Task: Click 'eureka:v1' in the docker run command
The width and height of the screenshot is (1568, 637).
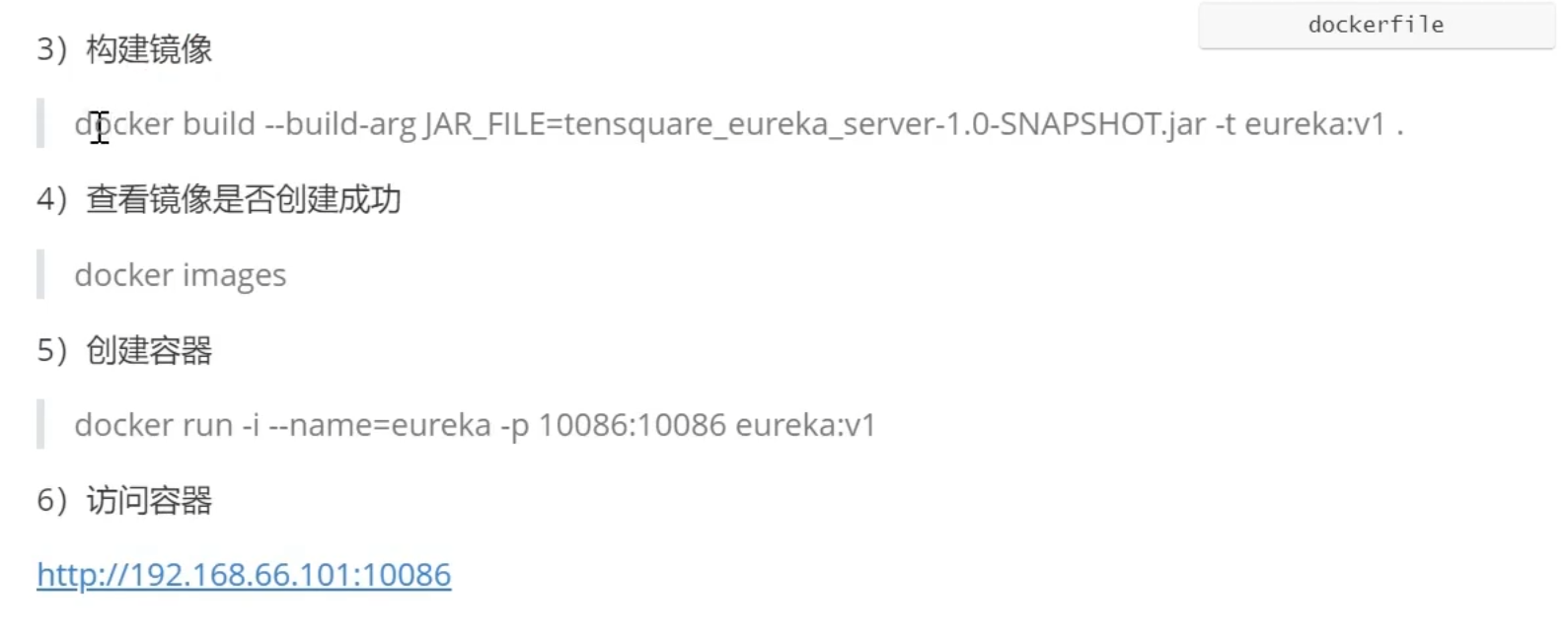Action: [x=806, y=425]
